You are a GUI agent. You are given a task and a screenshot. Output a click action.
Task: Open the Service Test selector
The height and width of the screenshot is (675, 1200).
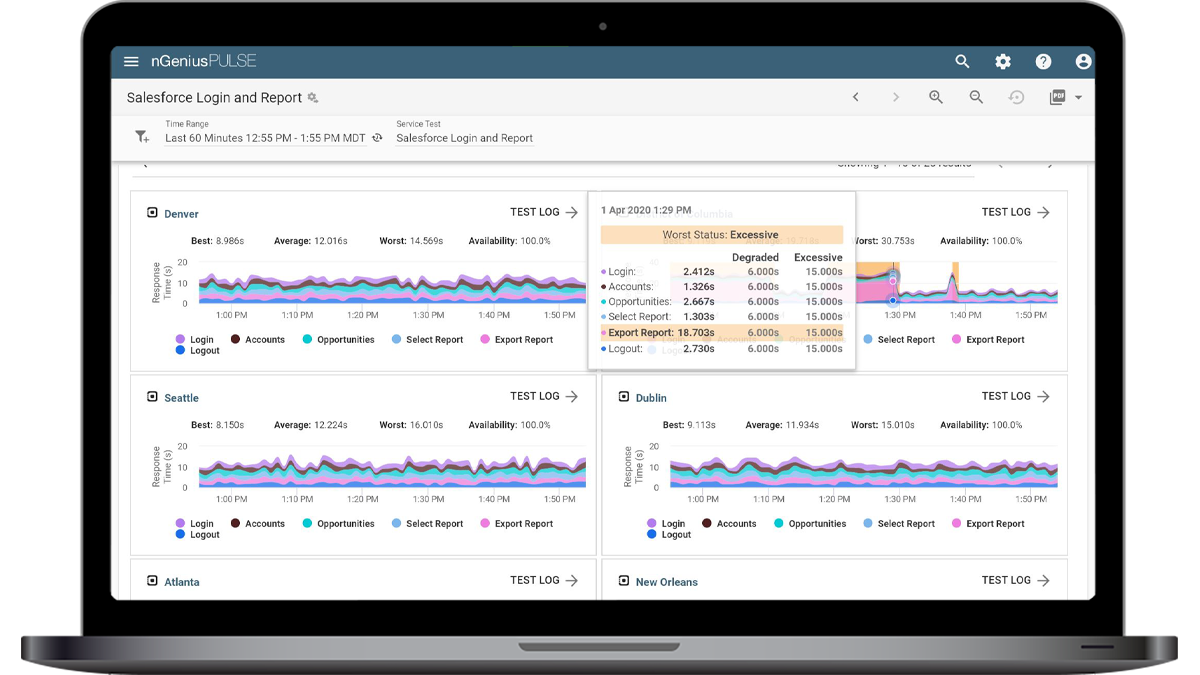click(x=464, y=138)
